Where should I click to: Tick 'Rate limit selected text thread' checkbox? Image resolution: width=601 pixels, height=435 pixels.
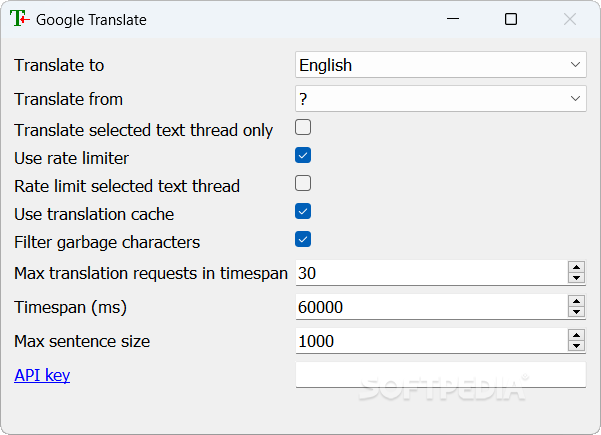(x=303, y=183)
